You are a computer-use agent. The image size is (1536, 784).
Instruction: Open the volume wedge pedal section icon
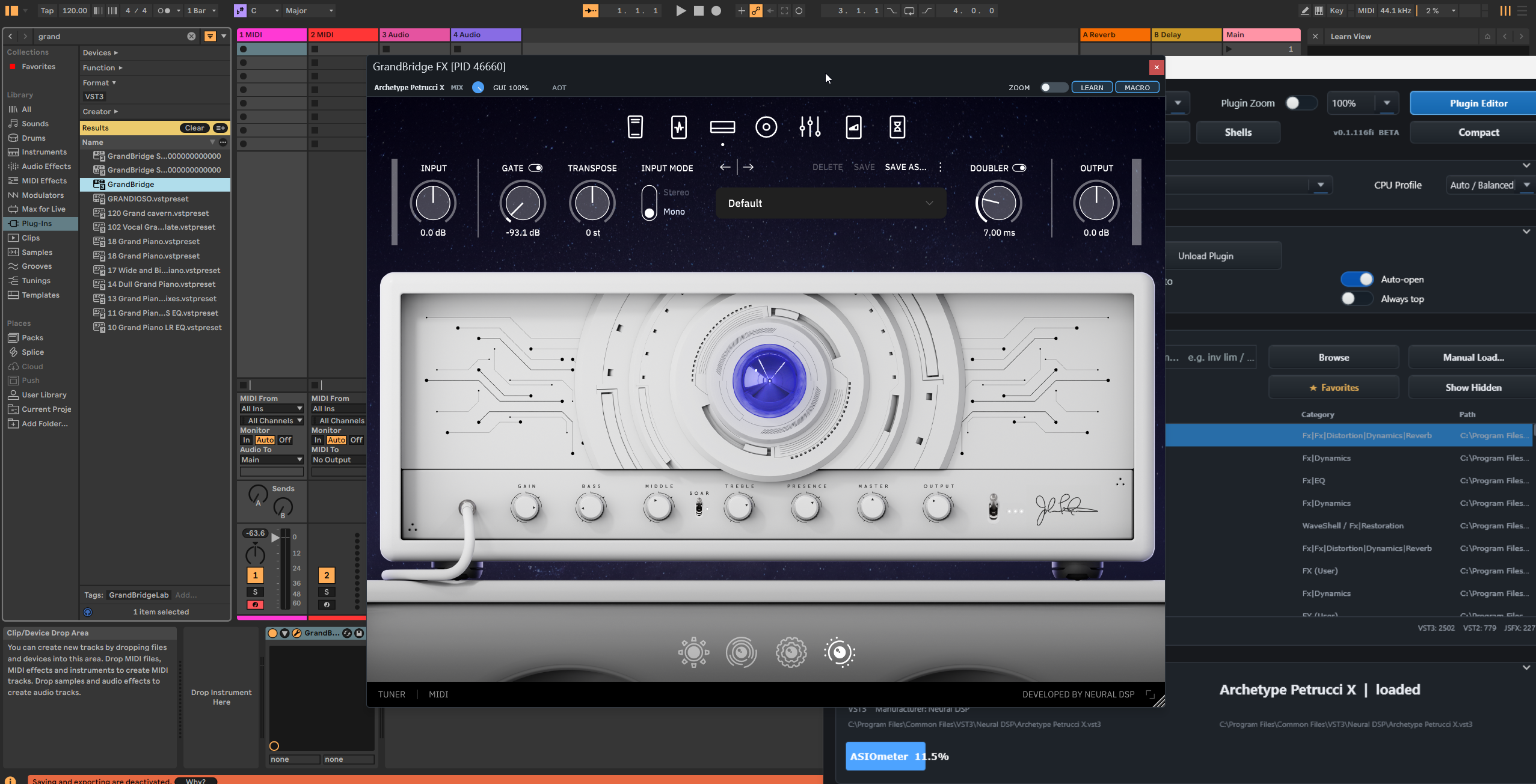853,127
